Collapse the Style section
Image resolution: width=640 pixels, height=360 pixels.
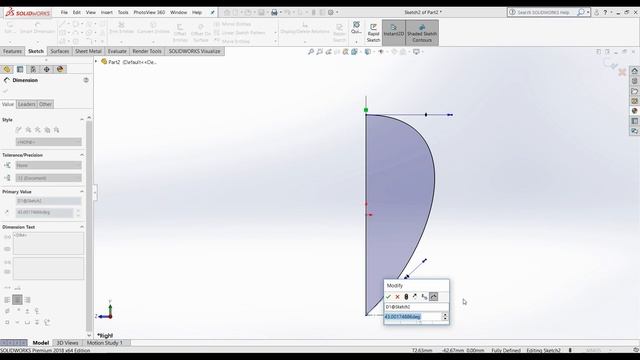tap(82, 120)
